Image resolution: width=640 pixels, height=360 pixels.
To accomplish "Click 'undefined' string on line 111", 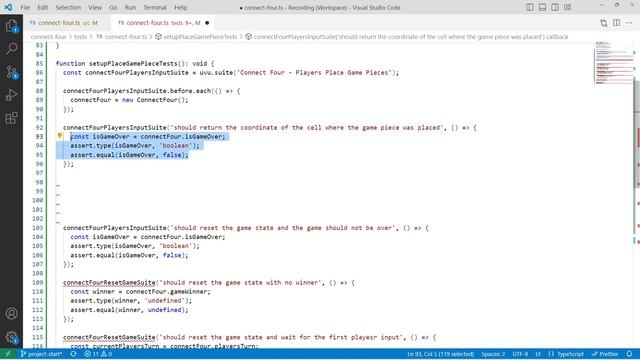I will pyautogui.click(x=167, y=301).
